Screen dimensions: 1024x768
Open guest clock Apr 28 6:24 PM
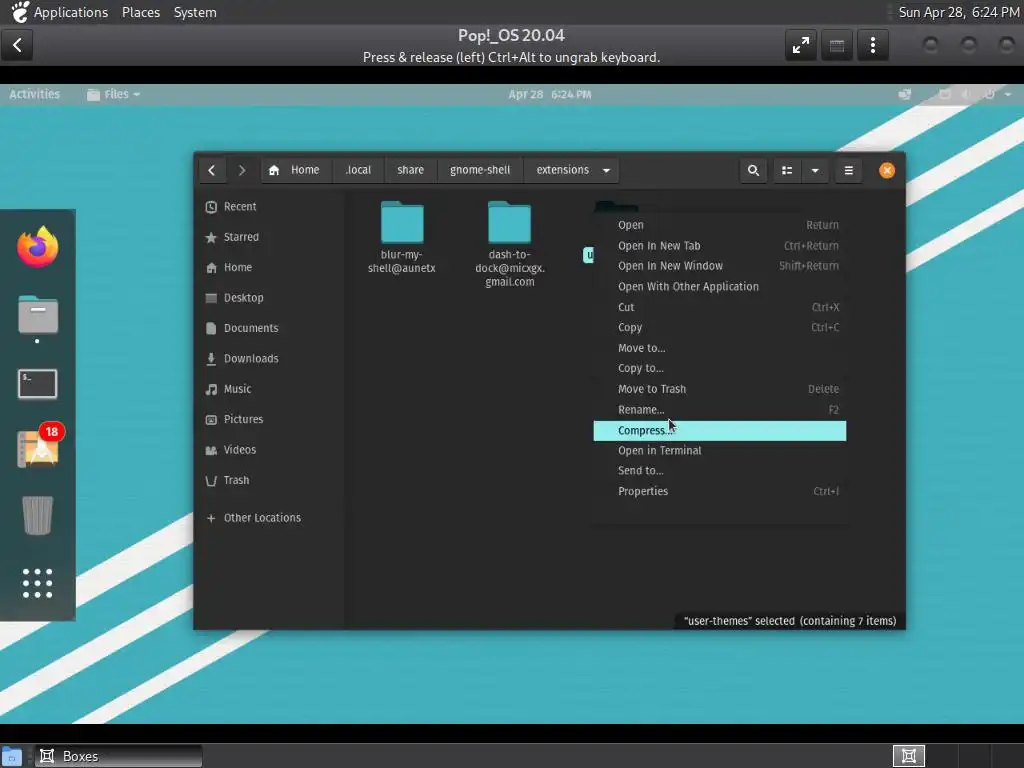(x=550, y=95)
